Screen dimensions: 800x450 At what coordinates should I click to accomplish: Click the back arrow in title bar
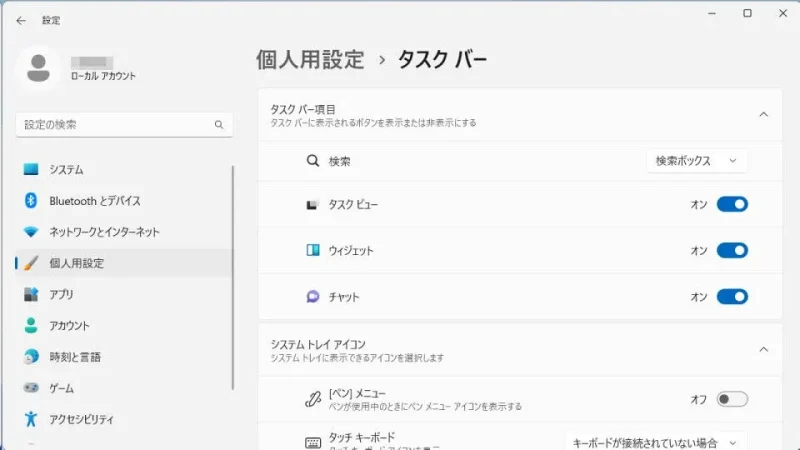click(x=21, y=20)
